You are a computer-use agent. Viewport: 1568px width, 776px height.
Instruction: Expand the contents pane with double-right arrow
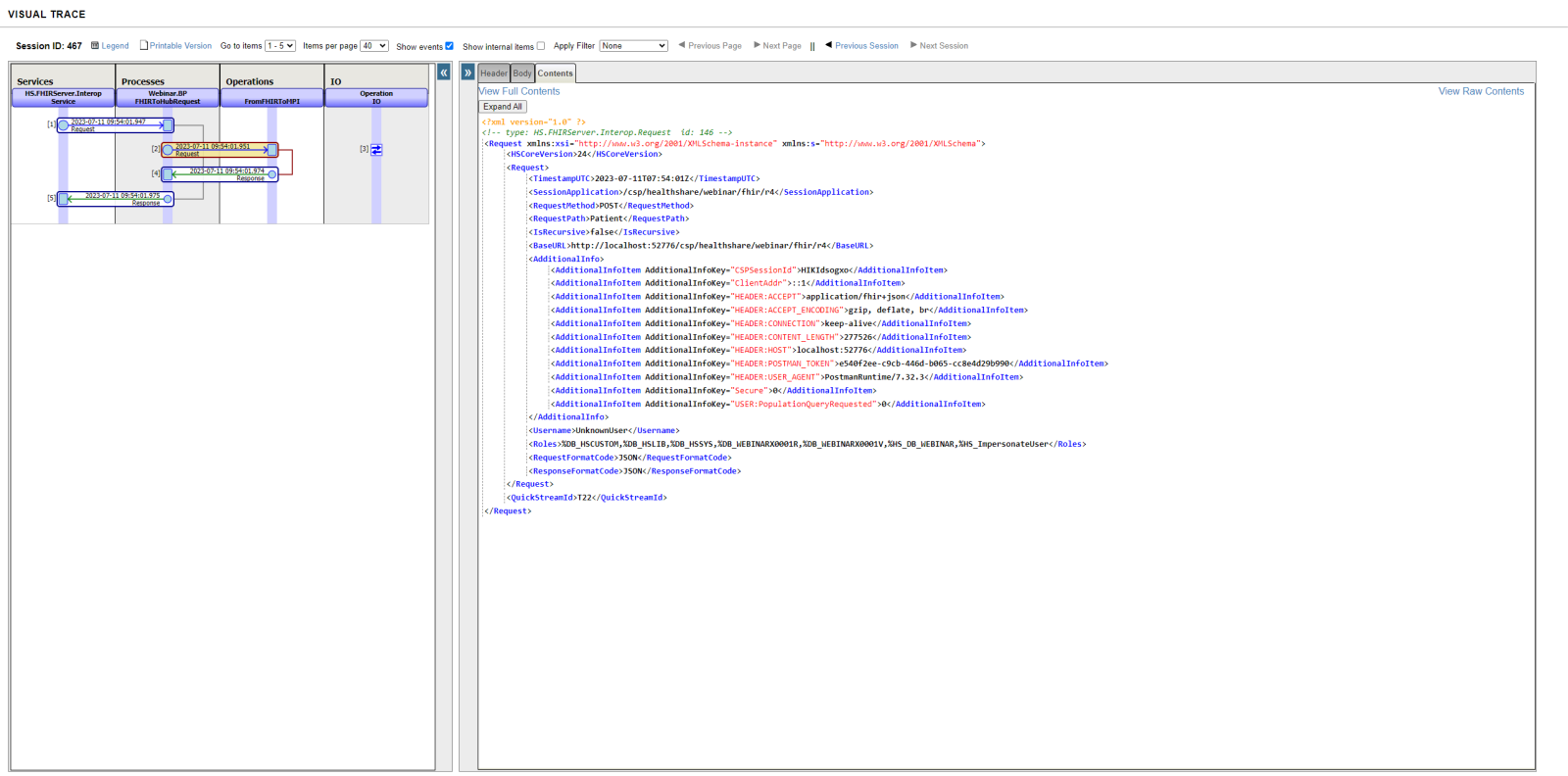point(468,73)
